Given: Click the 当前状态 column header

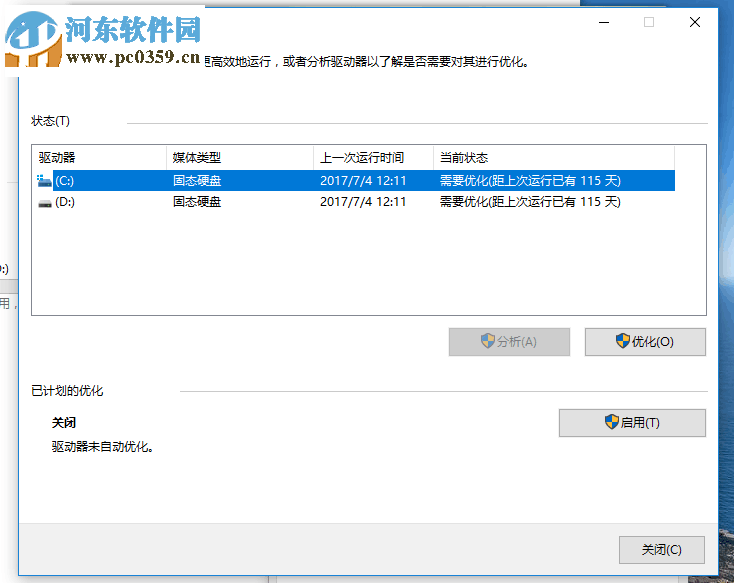Looking at the screenshot, I should tap(554, 158).
